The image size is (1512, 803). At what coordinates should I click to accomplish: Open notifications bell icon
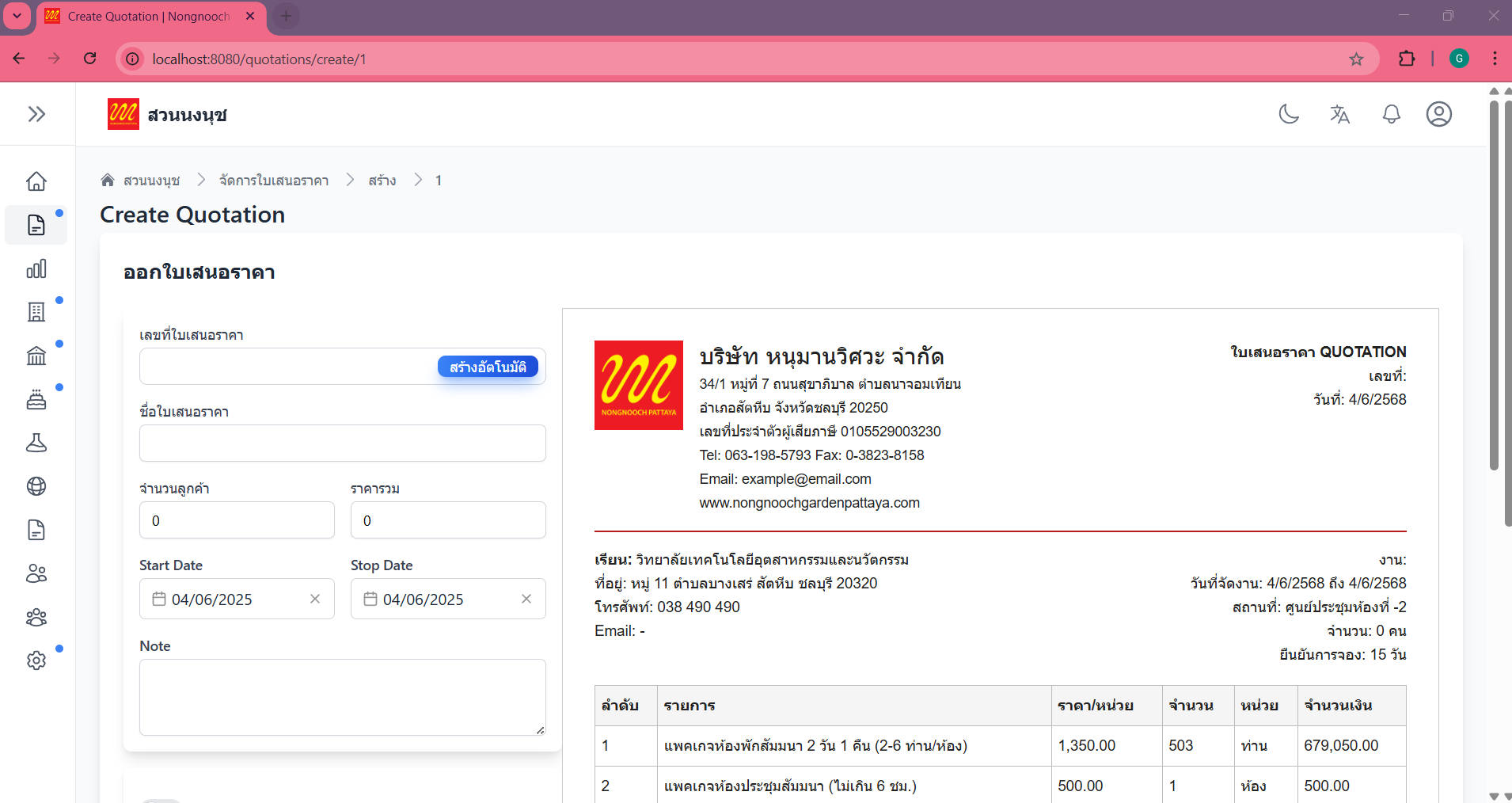click(1391, 114)
